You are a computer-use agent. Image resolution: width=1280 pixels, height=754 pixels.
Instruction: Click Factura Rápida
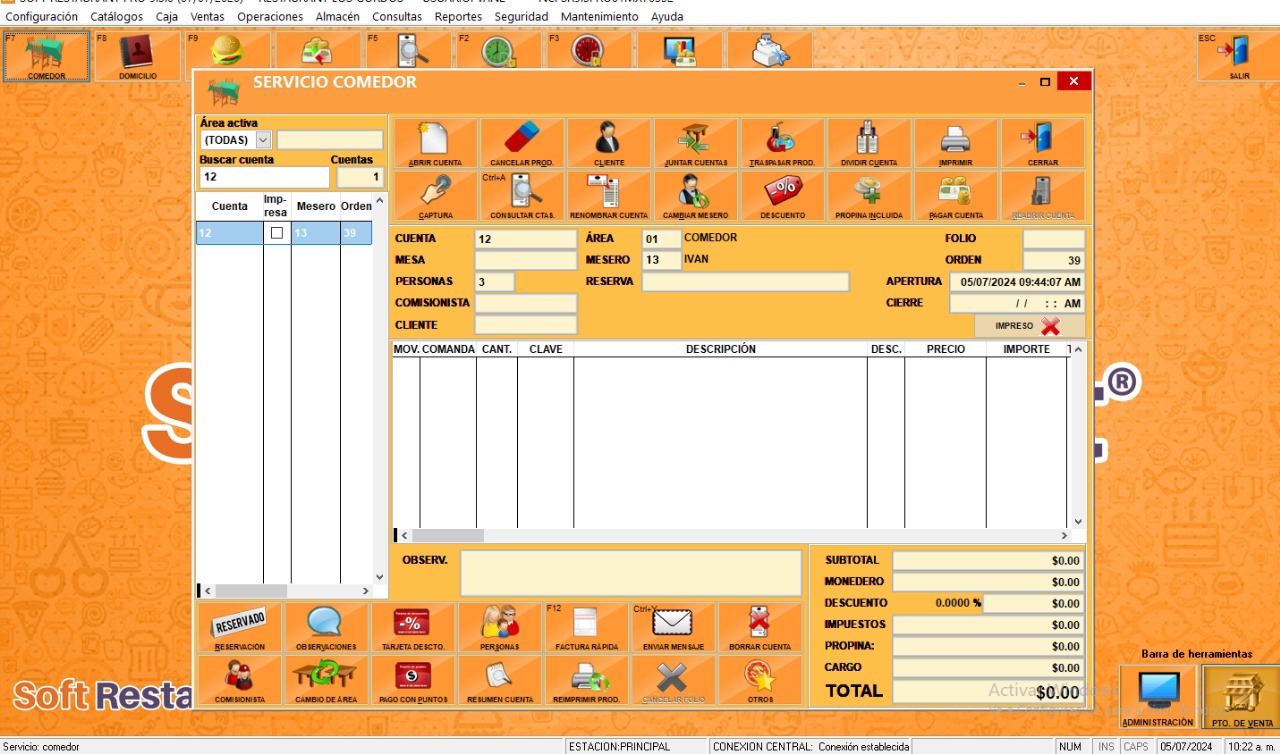587,627
